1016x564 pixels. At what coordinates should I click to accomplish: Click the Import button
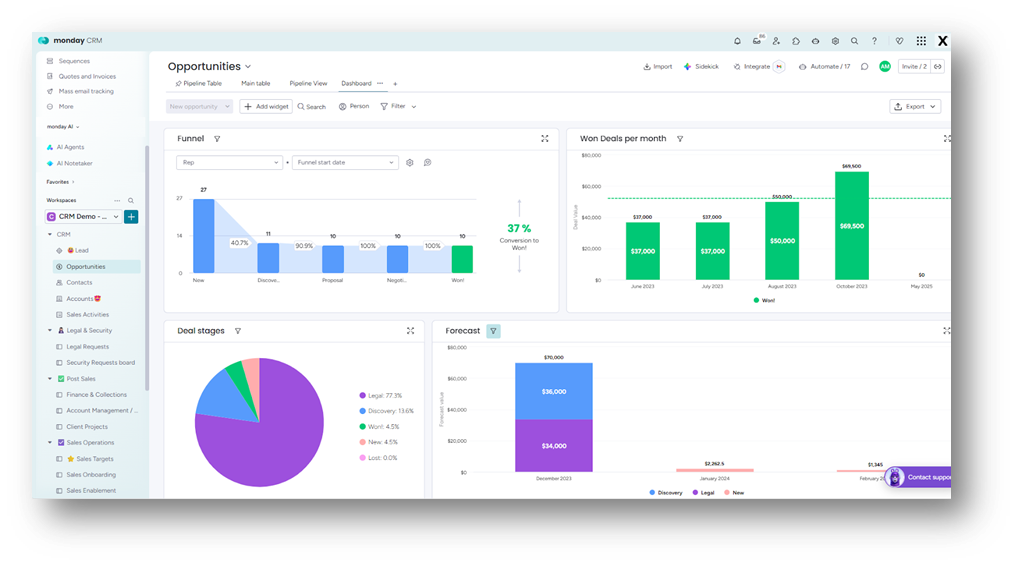pyautogui.click(x=658, y=67)
